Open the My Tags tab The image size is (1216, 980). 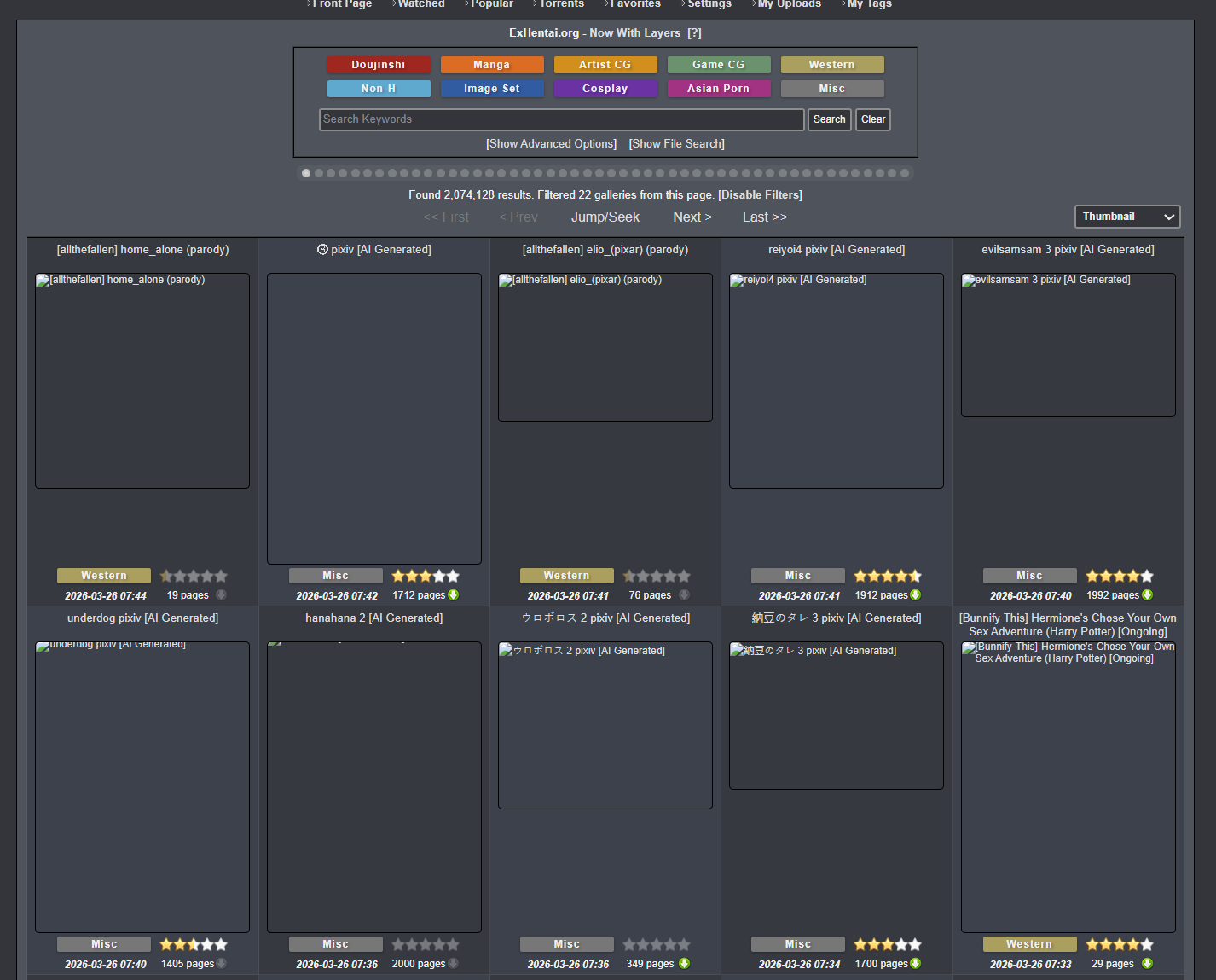pyautogui.click(x=870, y=3)
